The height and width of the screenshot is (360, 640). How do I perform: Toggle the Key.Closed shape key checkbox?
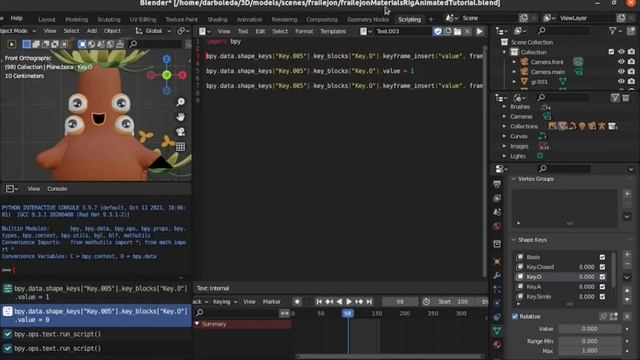click(x=602, y=267)
